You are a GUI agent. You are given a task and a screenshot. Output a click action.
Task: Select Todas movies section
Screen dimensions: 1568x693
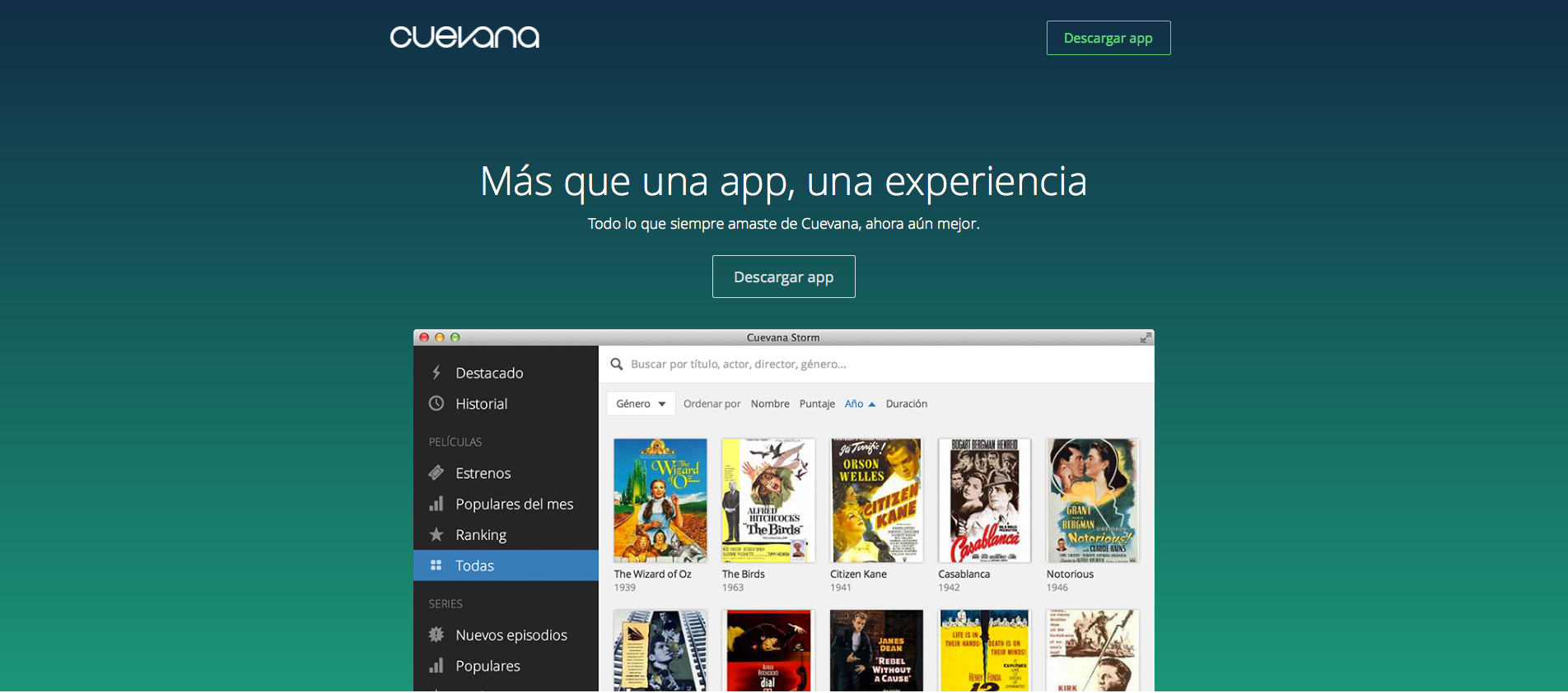[506, 565]
